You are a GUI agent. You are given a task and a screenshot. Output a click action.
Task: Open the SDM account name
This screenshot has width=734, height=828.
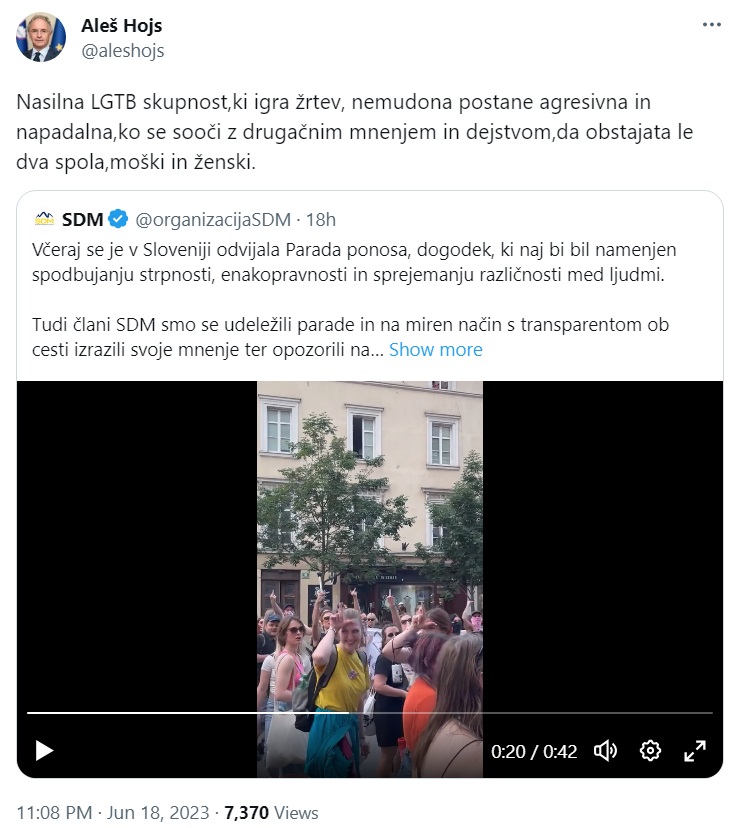(x=82, y=219)
